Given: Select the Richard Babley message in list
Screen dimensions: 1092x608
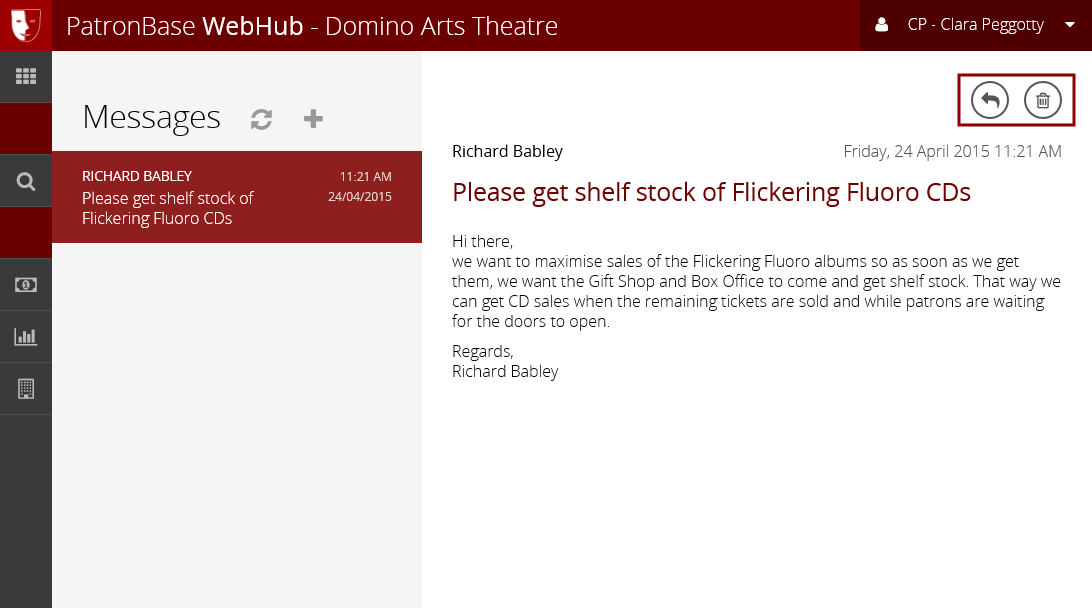Looking at the screenshot, I should (237, 197).
